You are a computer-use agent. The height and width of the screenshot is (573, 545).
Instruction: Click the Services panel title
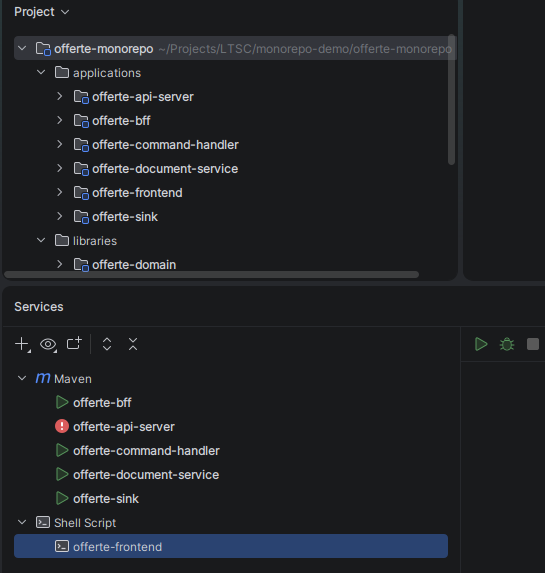point(39,307)
